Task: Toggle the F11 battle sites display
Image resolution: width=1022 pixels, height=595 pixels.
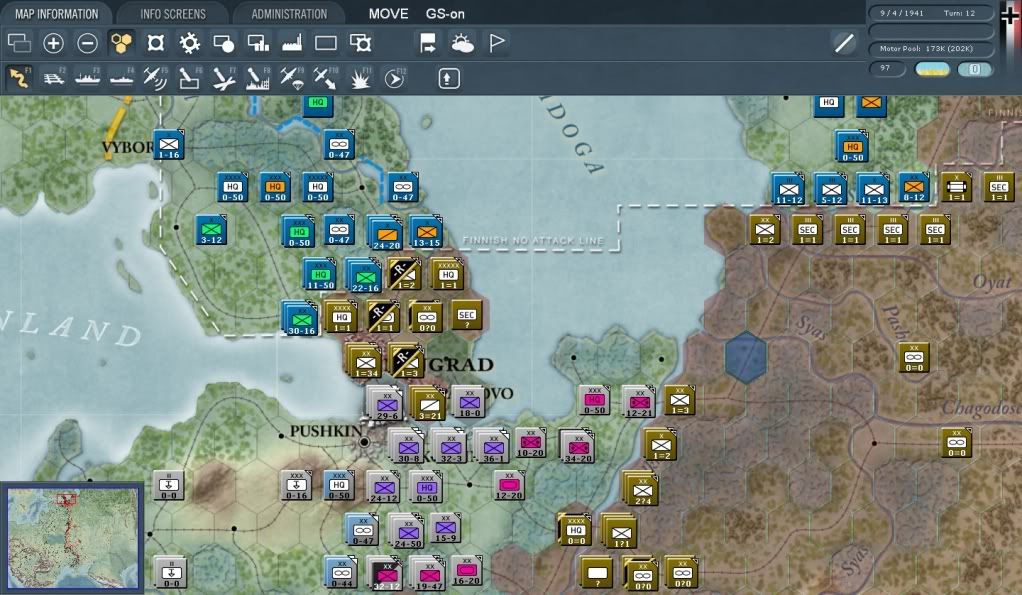Action: pyautogui.click(x=360, y=78)
